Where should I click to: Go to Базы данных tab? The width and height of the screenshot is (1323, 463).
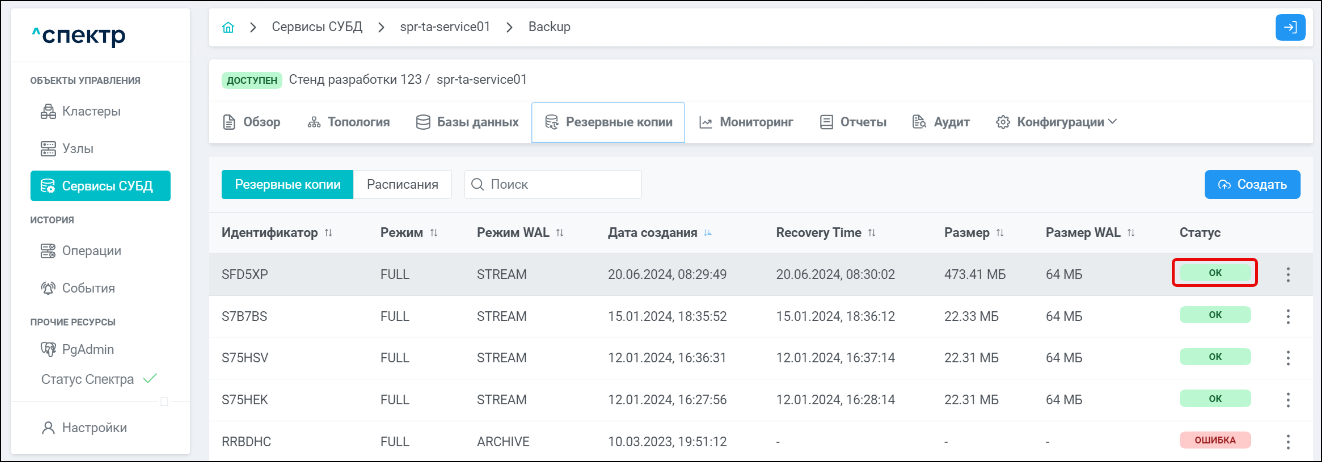tap(467, 122)
